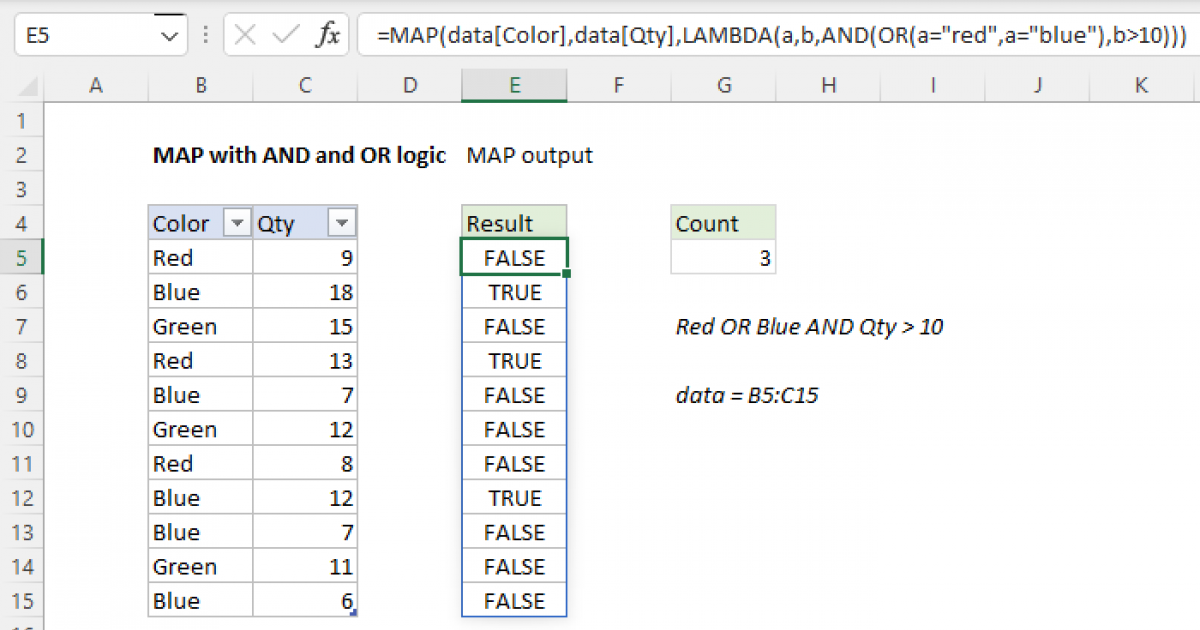Click the Insert Function fx icon
Viewport: 1200px width, 630px height.
[x=327, y=36]
